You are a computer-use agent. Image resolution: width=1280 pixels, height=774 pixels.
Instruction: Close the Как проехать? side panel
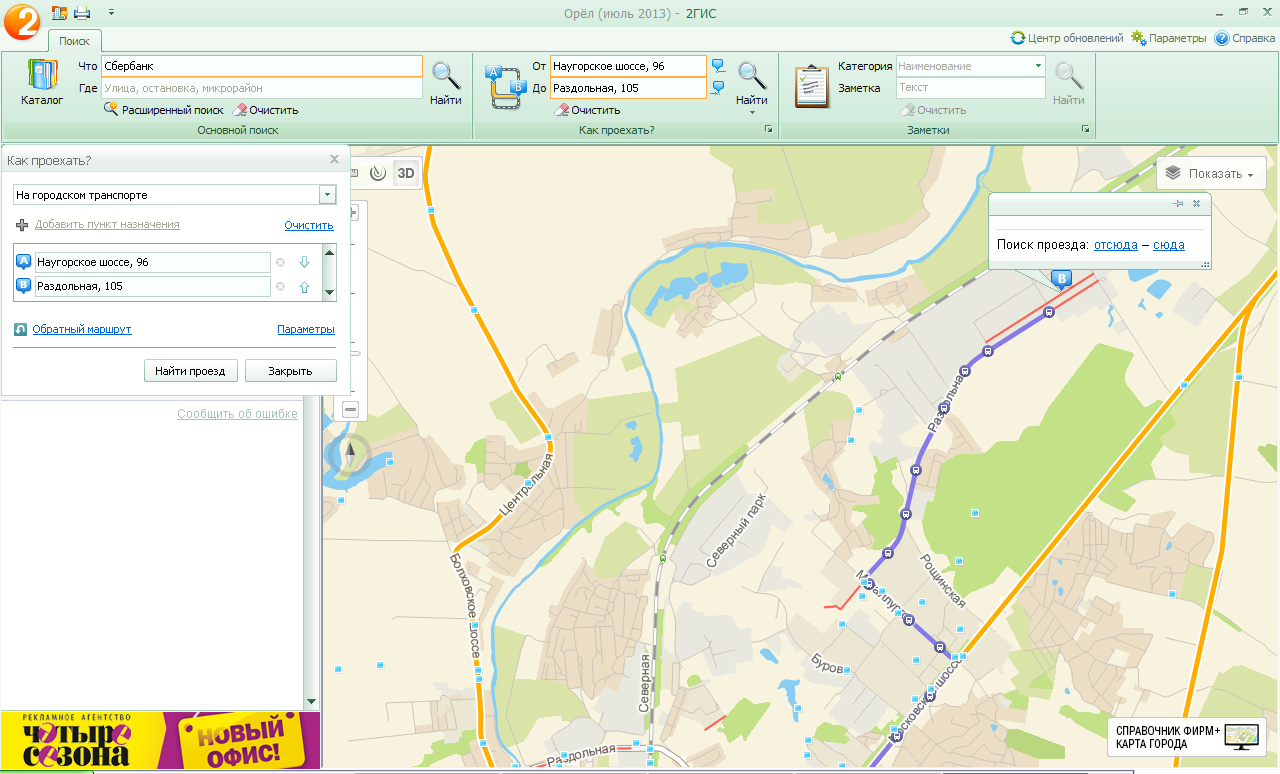click(x=334, y=159)
